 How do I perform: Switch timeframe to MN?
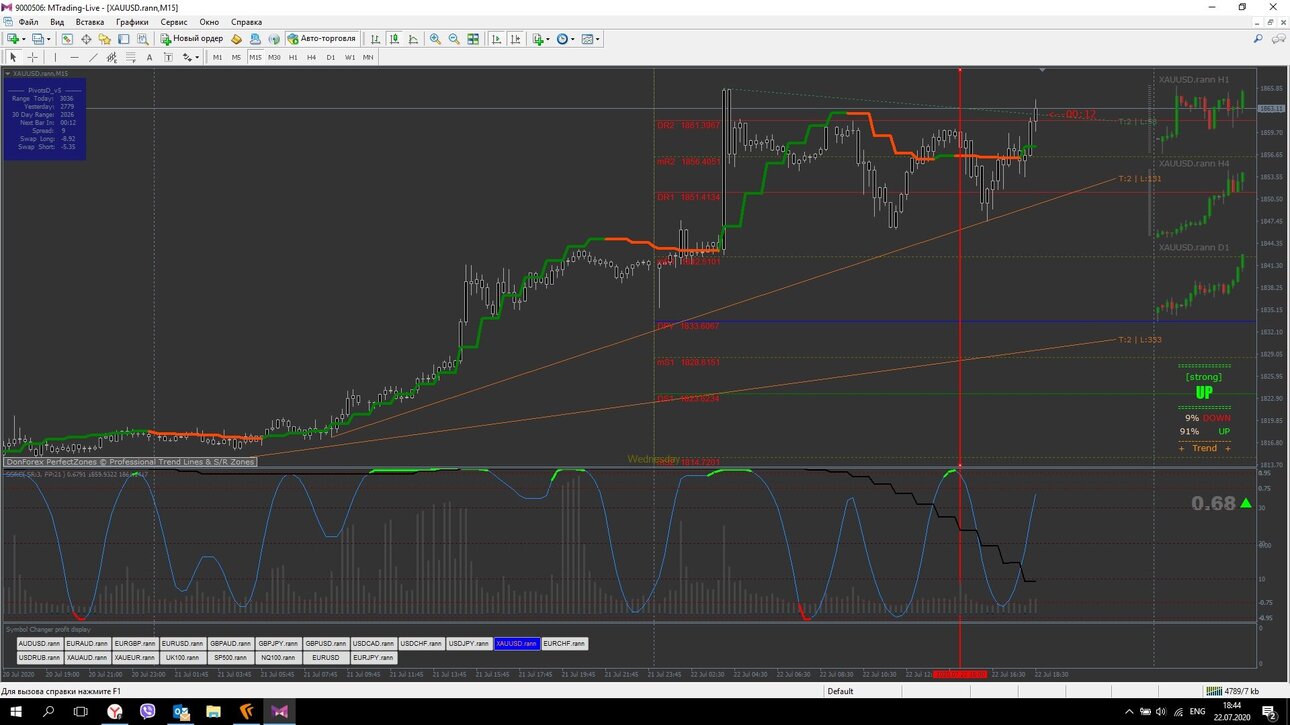click(368, 57)
